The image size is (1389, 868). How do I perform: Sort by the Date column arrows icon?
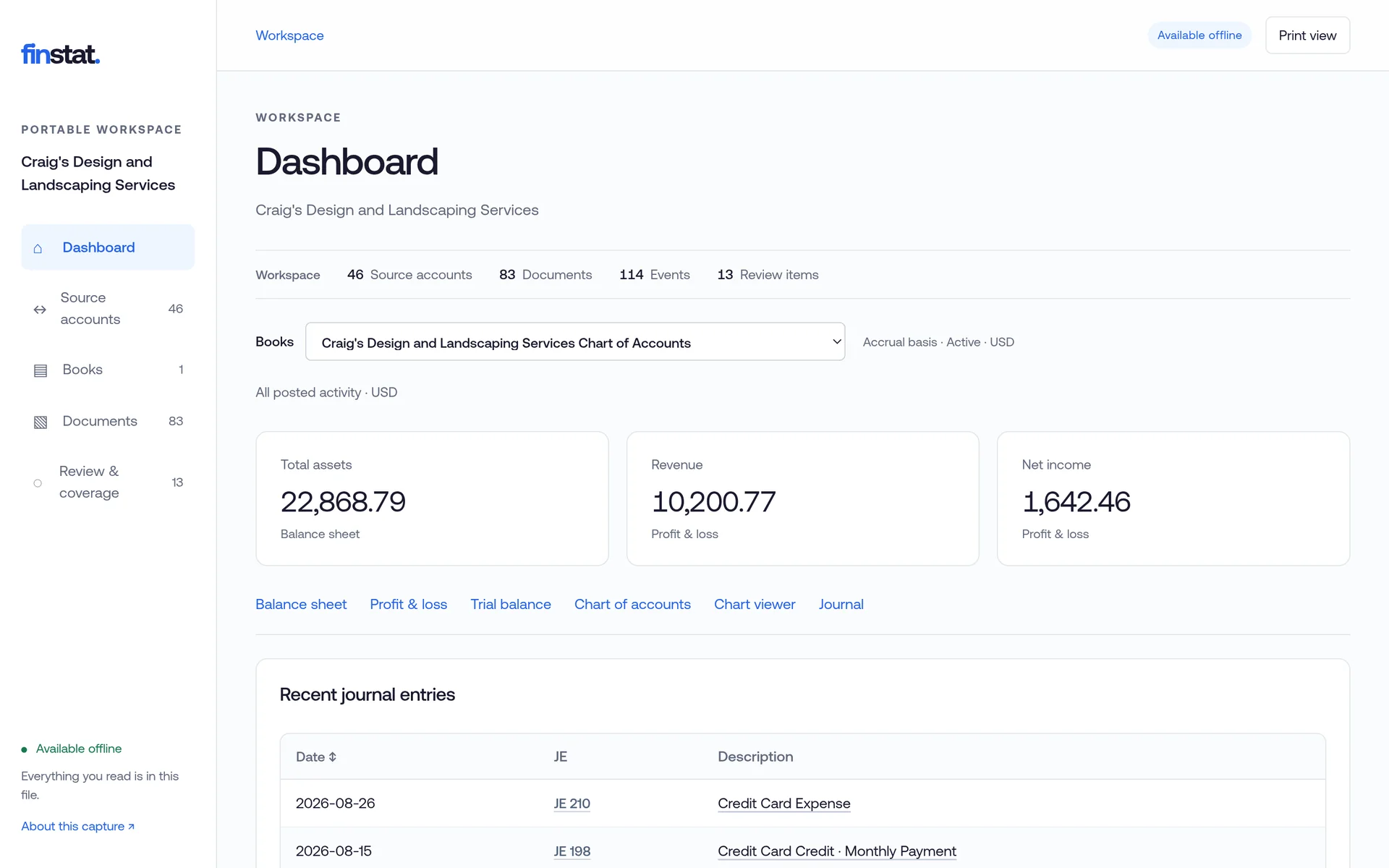point(332,757)
